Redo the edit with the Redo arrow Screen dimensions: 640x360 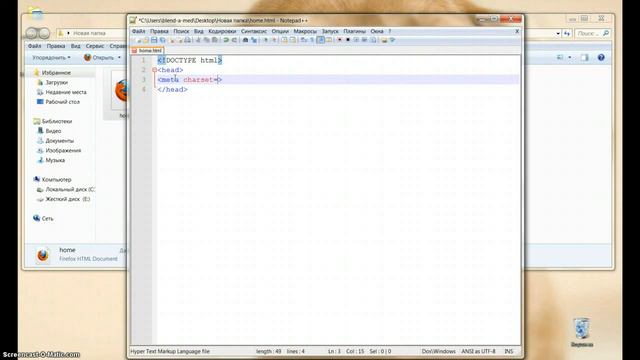(x=234, y=40)
